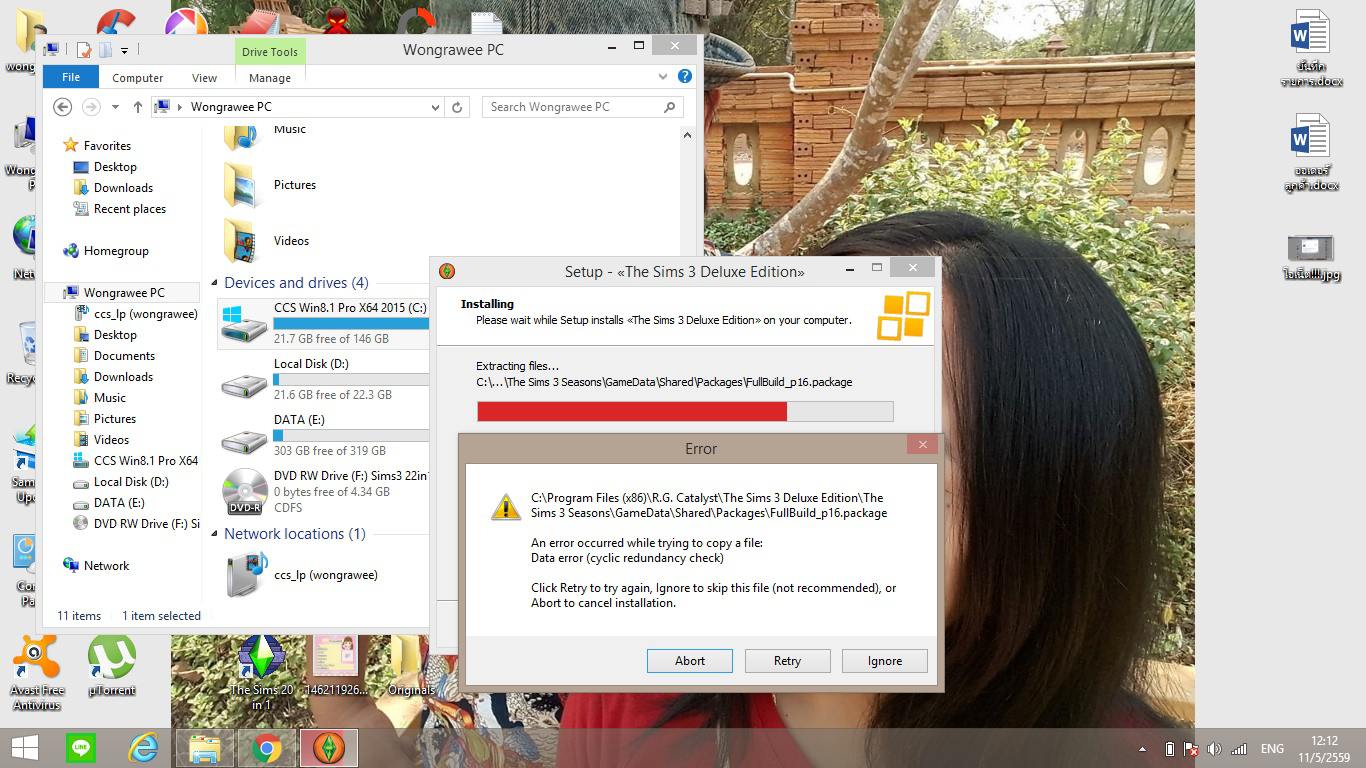The image size is (1366, 768).
Task: Click Wongrawee PC in address bar
Action: point(231,107)
